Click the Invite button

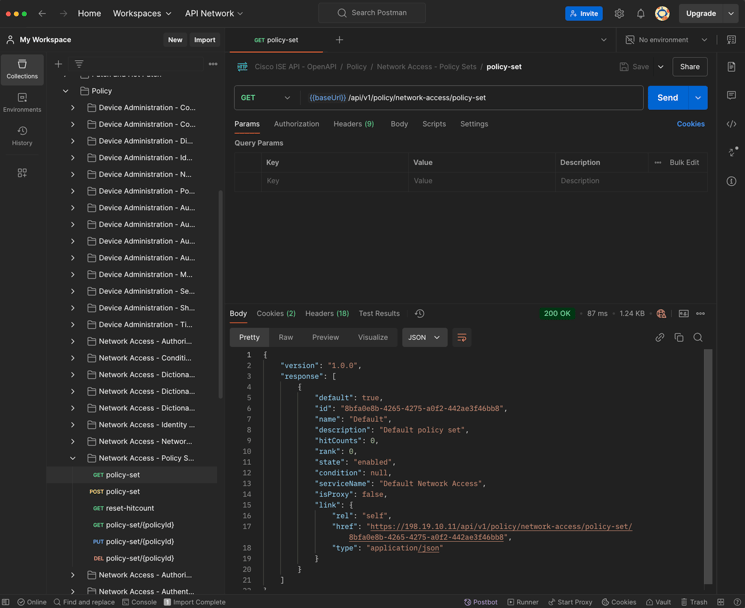click(584, 13)
